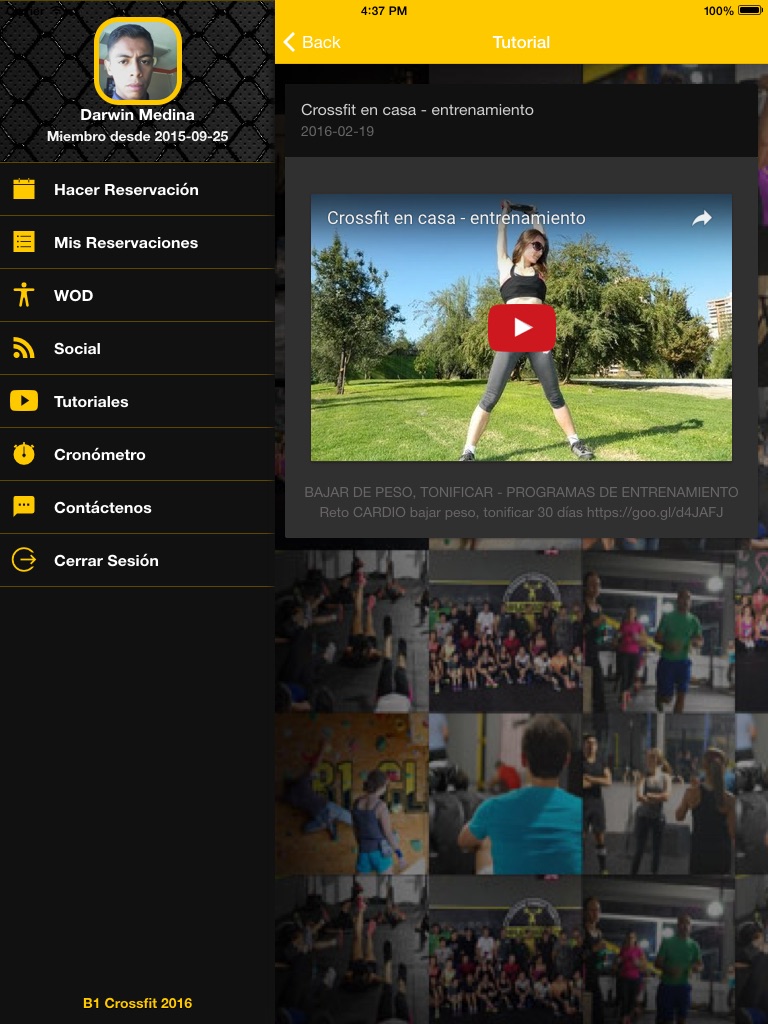Screen dimensions: 768x1024
Task: Tap the video thumbnail of woman exercising
Action: coord(521,327)
